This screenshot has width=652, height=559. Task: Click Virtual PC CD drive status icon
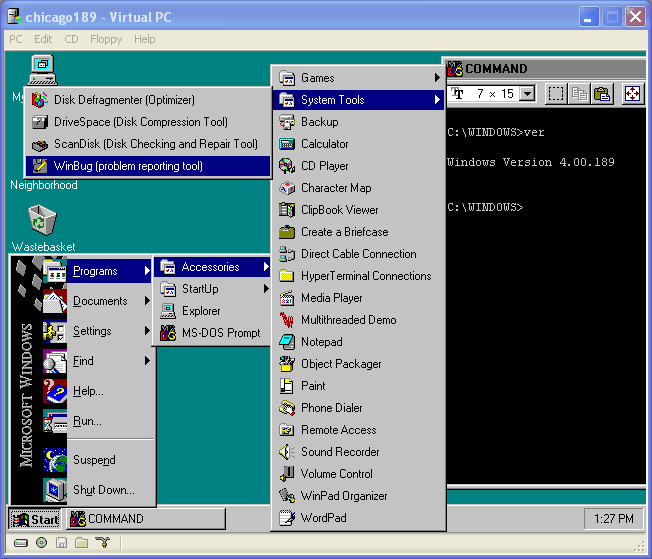pyautogui.click(x=42, y=543)
